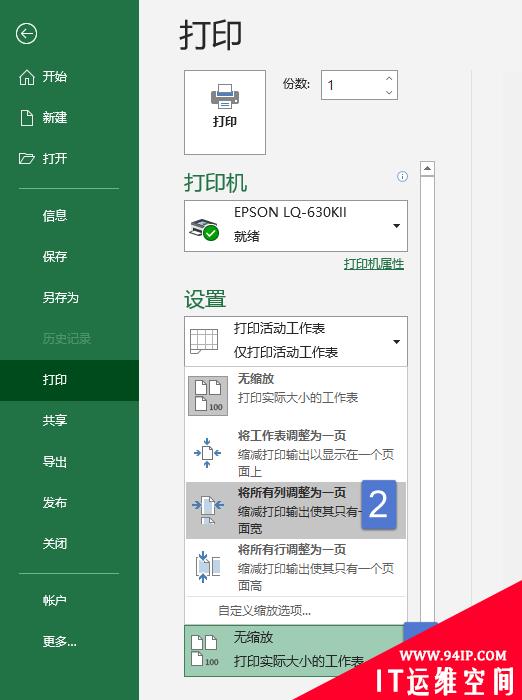Open the 另存为 menu item in sidebar
Viewport: 522px width, 700px height.
coord(61,297)
